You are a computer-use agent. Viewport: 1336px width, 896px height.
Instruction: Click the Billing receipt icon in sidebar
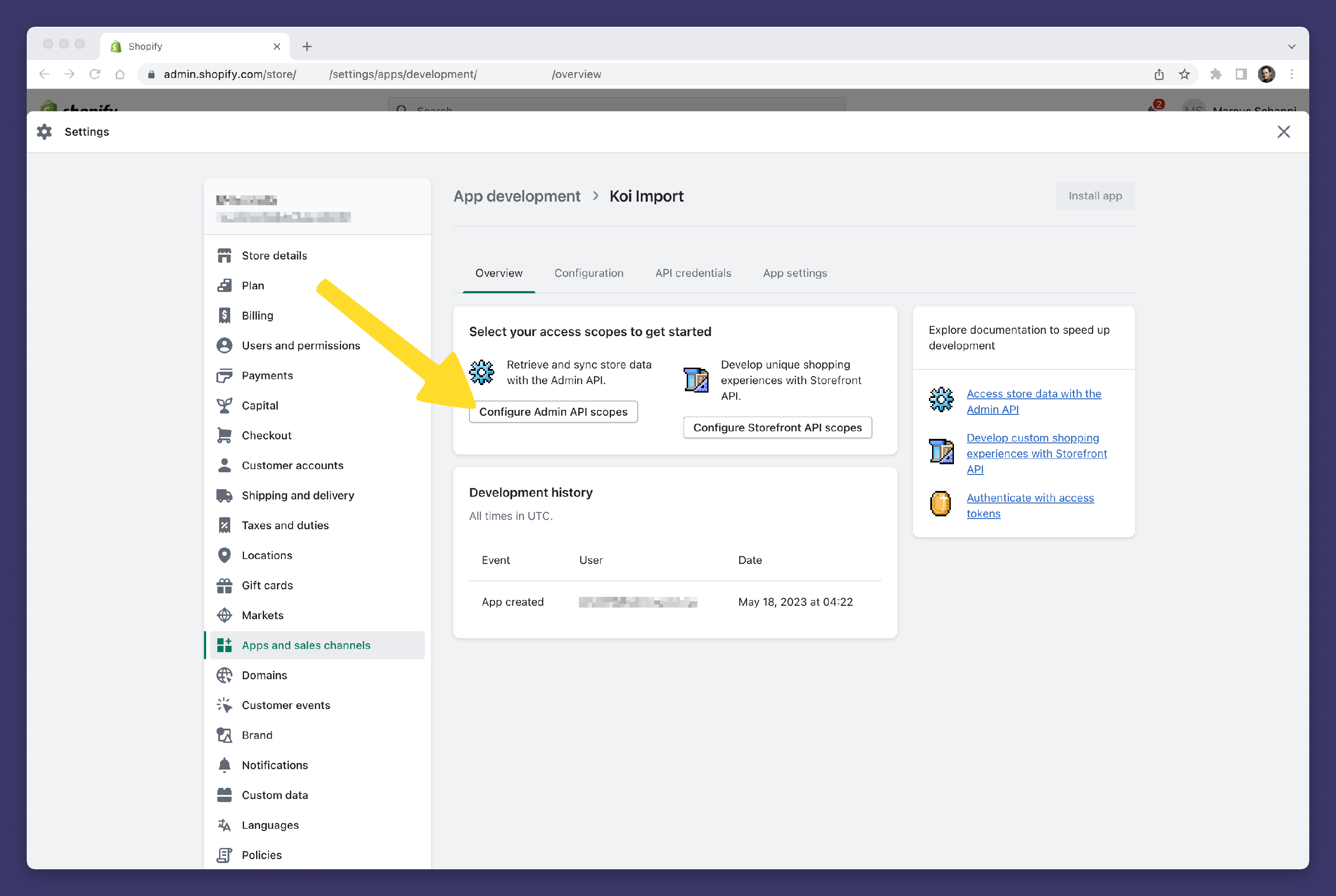[224, 316]
